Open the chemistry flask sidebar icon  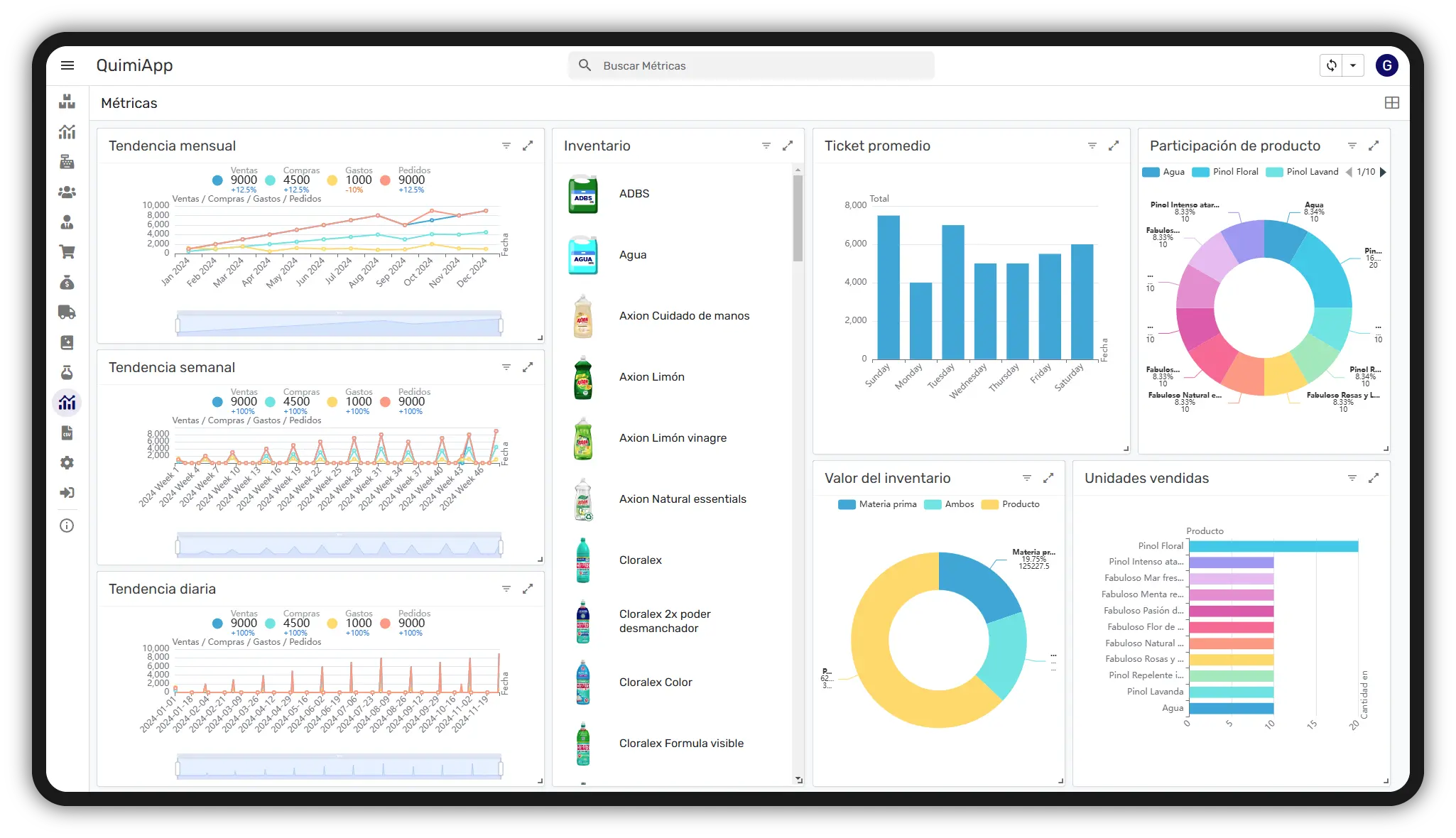pyautogui.click(x=67, y=373)
